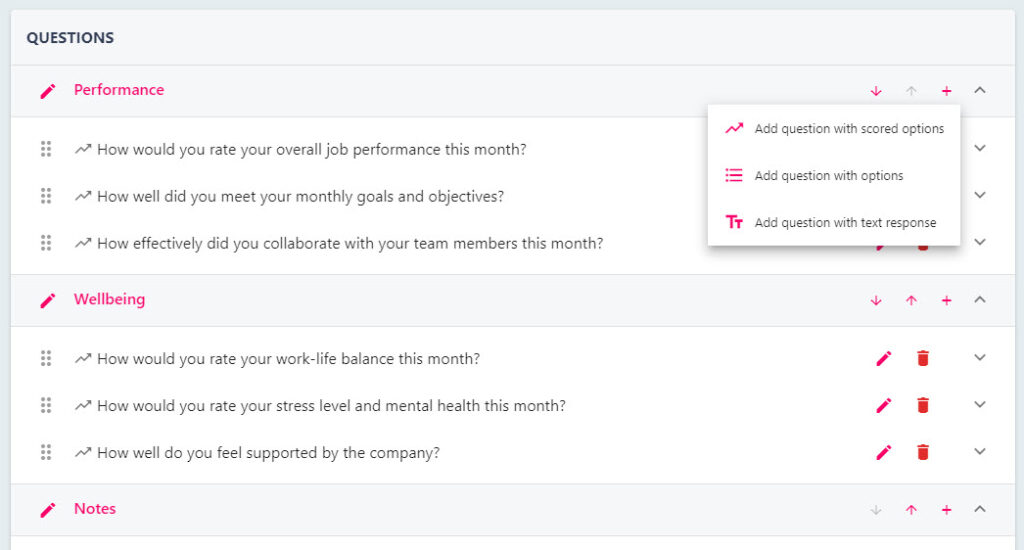The image size is (1024, 550).
Task: Edit the feel supported by company question
Action: pos(884,452)
